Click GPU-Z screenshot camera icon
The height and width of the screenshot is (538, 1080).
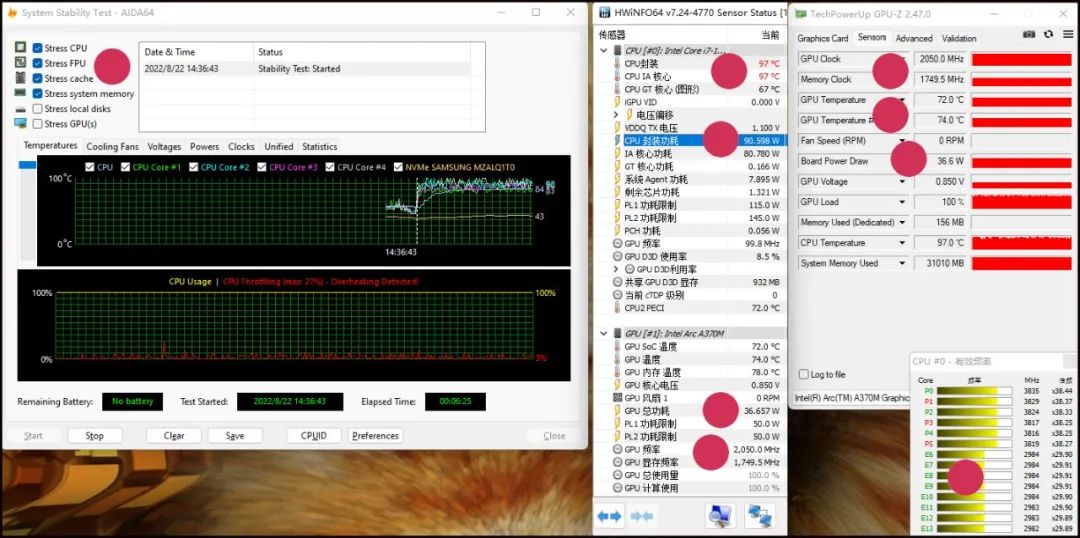click(1029, 34)
